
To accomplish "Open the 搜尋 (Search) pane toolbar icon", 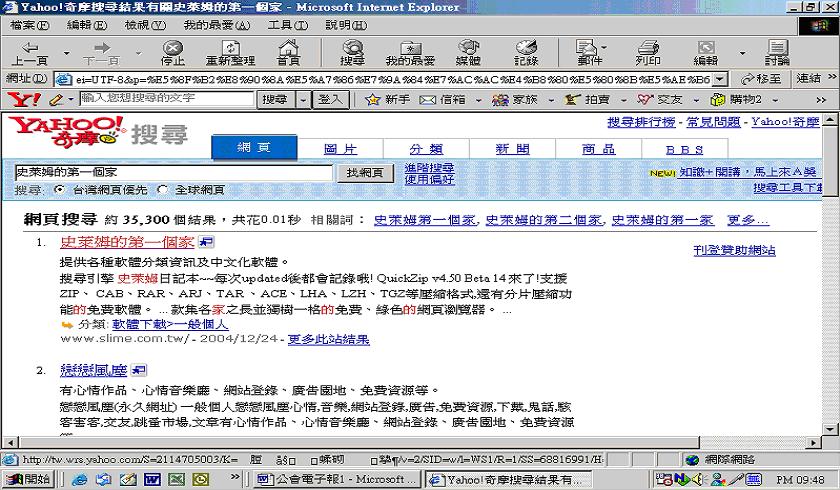I will (352, 52).
